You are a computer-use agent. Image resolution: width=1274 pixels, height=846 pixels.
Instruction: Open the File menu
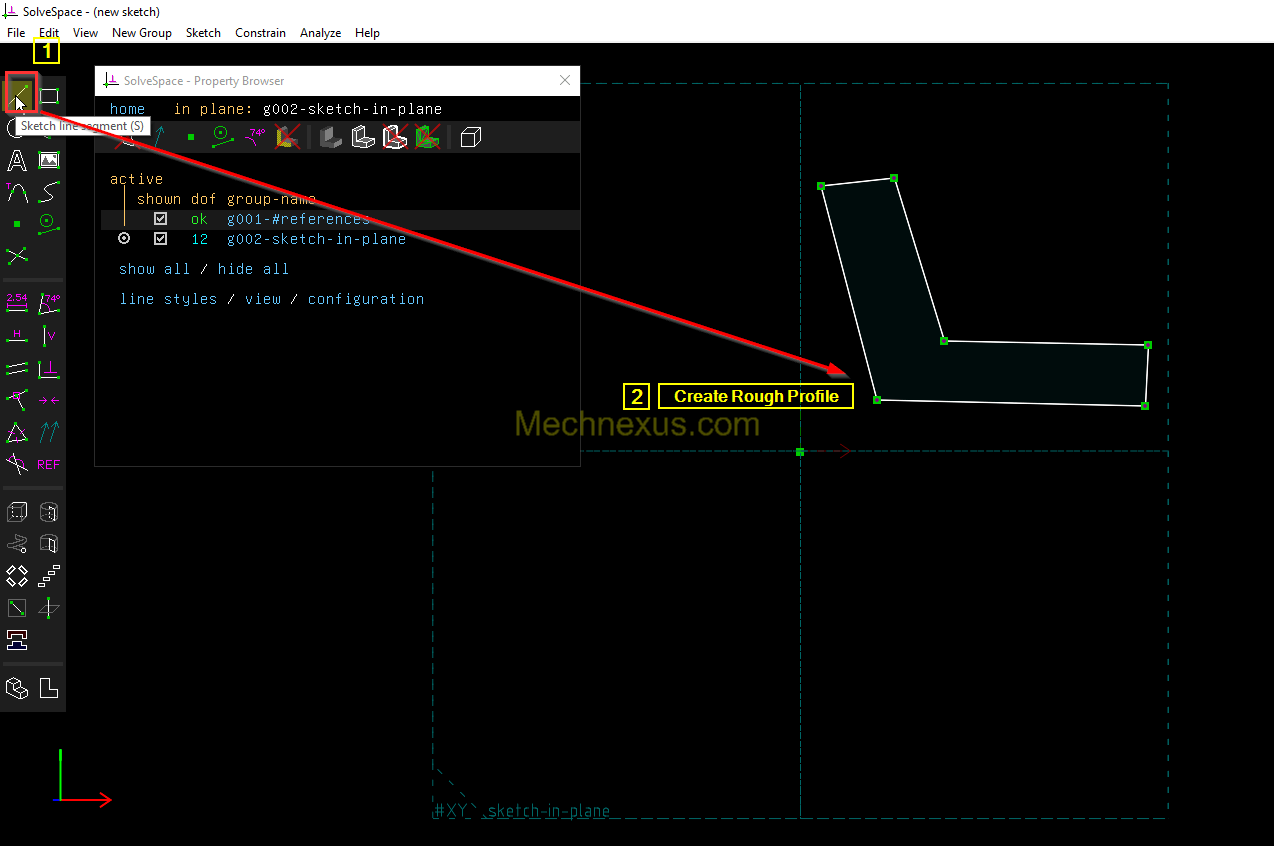(x=16, y=33)
